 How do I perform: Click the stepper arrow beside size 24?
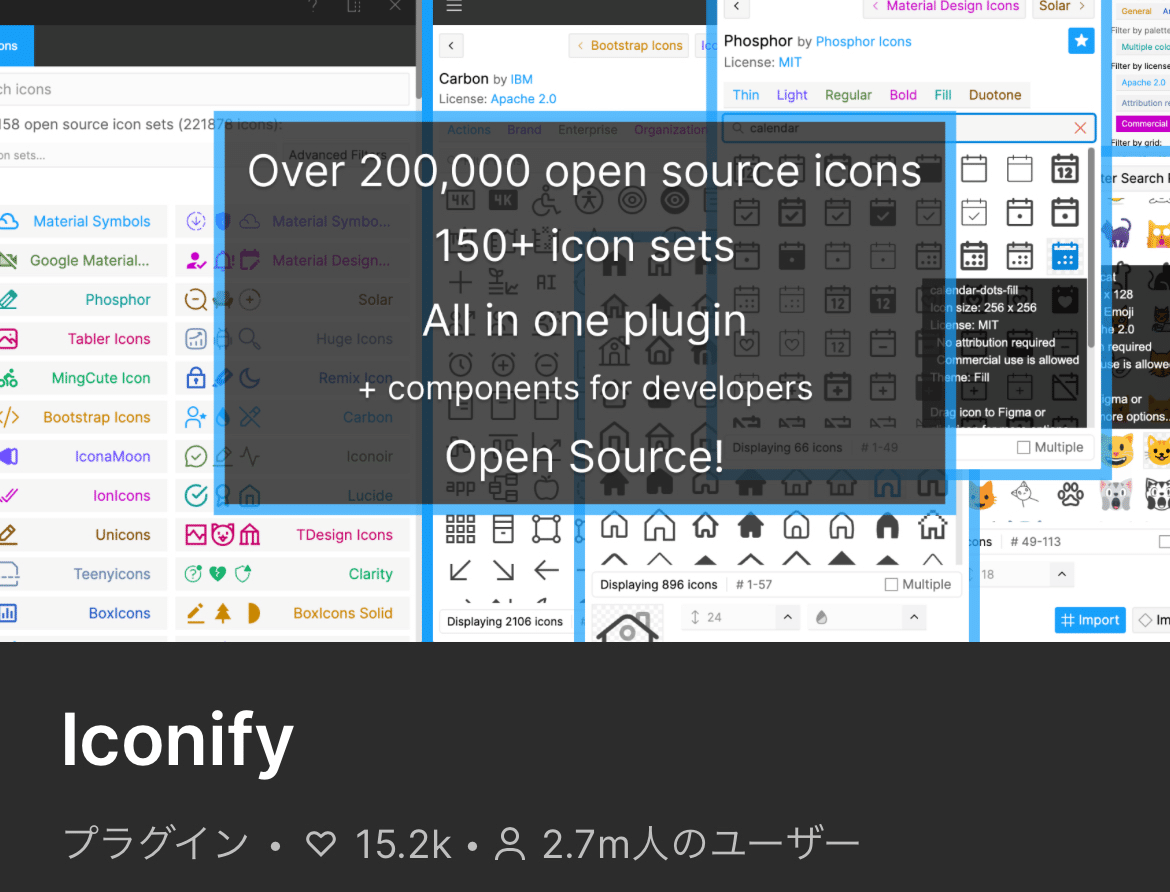[x=787, y=617]
